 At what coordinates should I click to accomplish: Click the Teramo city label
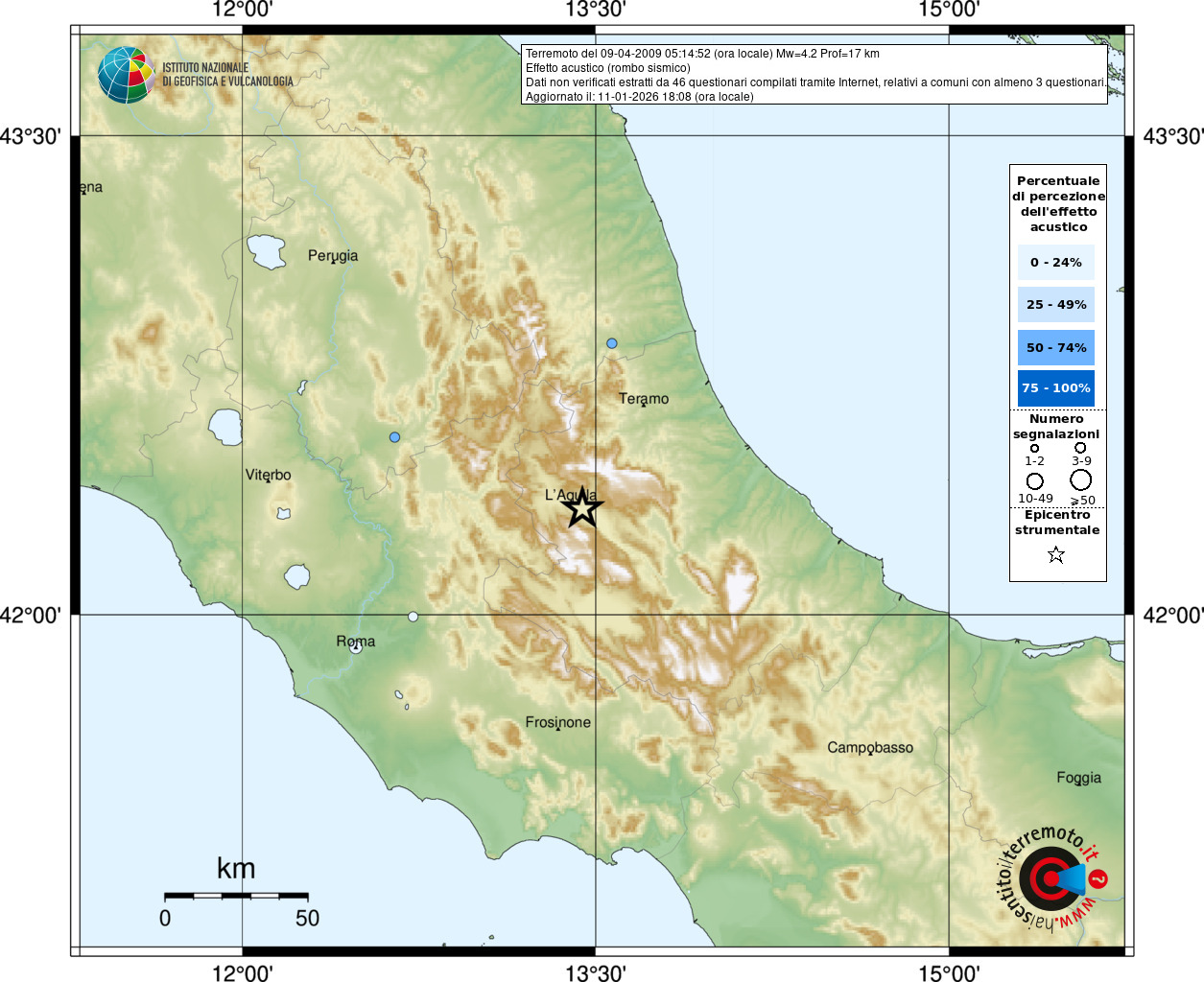tap(644, 399)
